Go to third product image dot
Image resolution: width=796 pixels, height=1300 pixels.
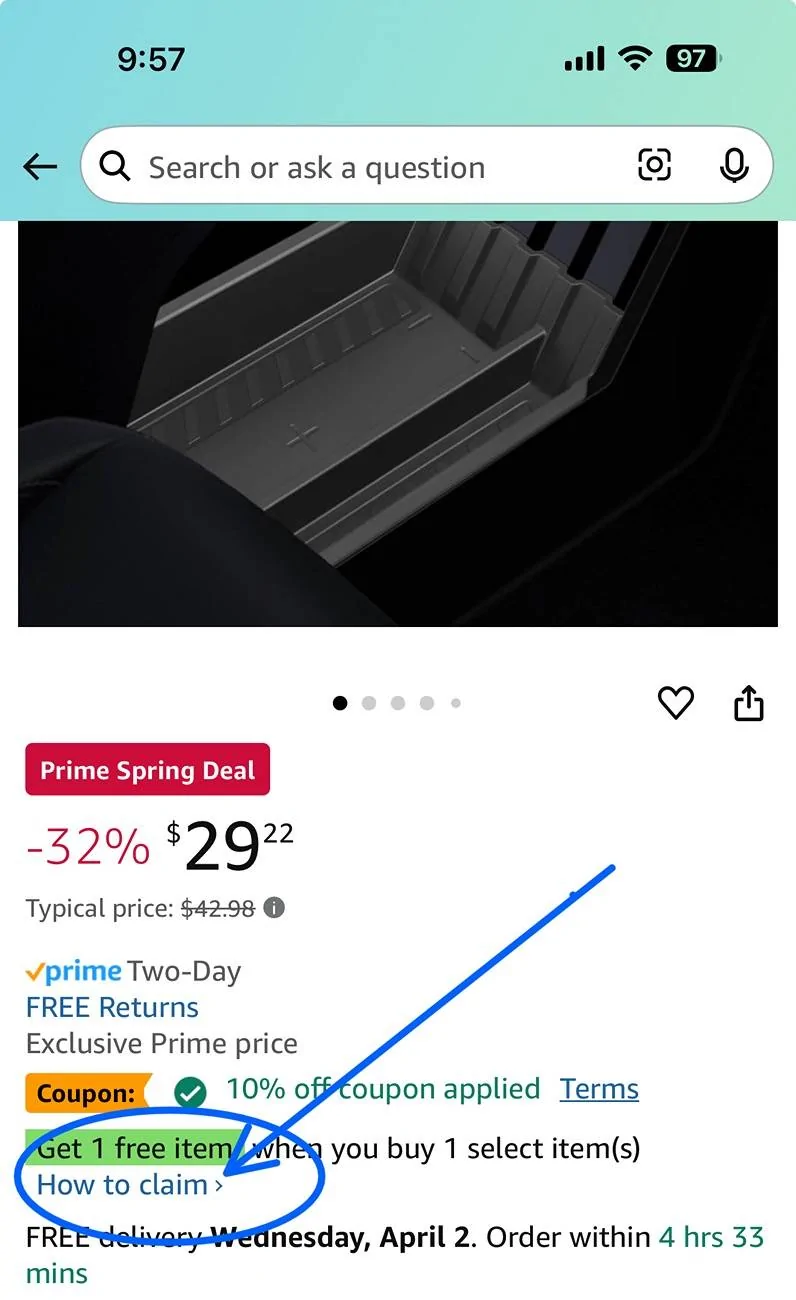(x=398, y=703)
